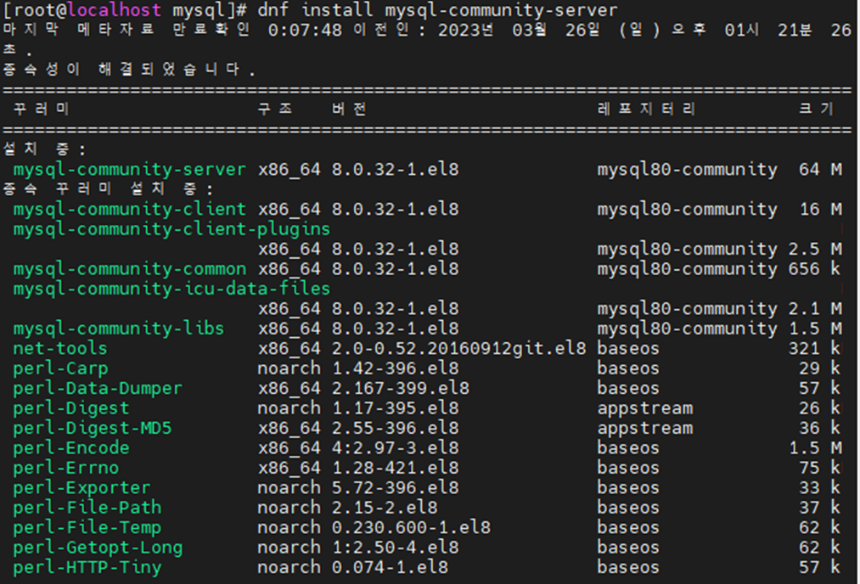Screen dimensions: 860x584
Task: Click the '버전' column header
Action: tap(349, 109)
